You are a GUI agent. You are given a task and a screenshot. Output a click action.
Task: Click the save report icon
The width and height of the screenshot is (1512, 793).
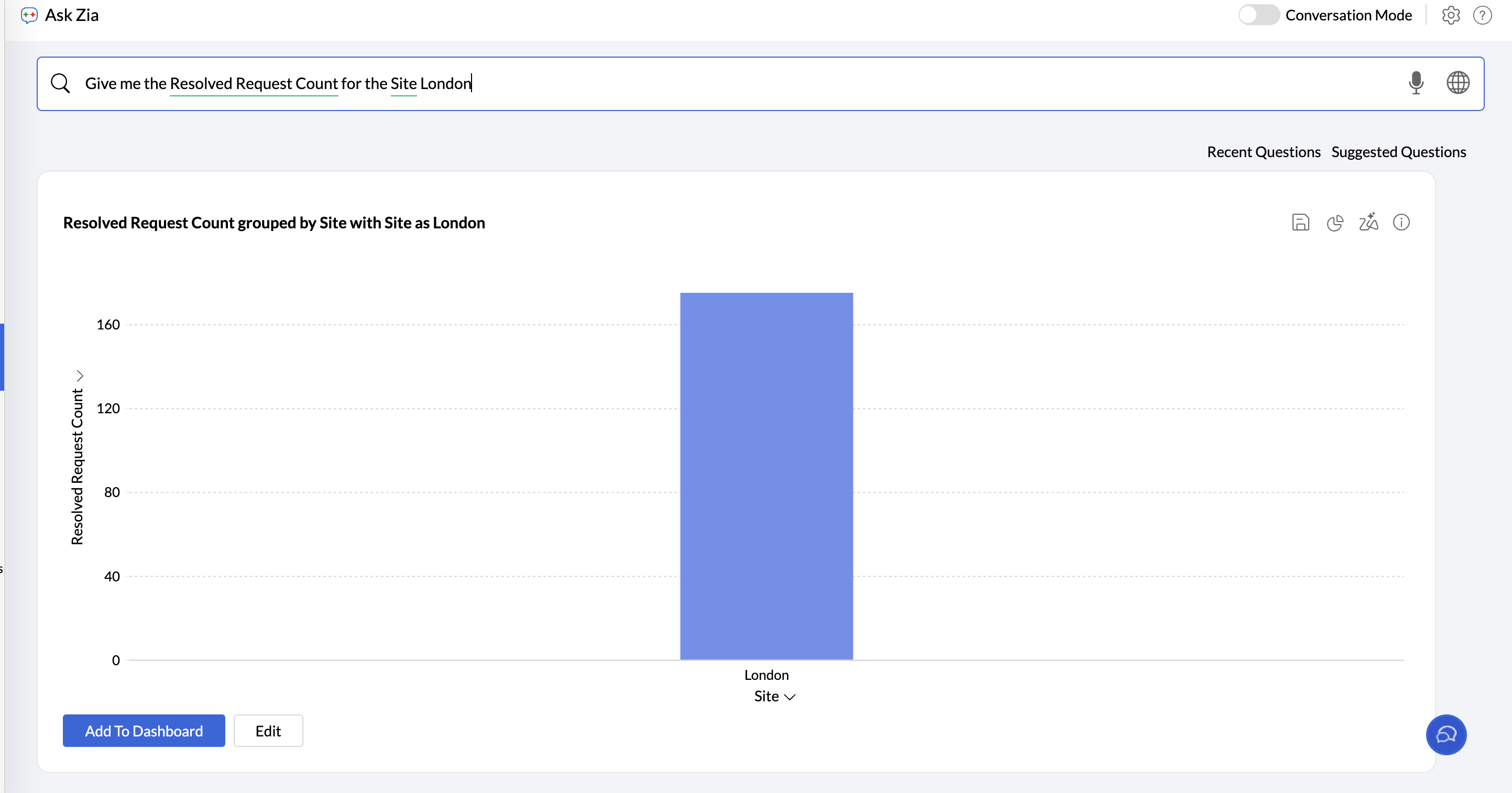1301,223
